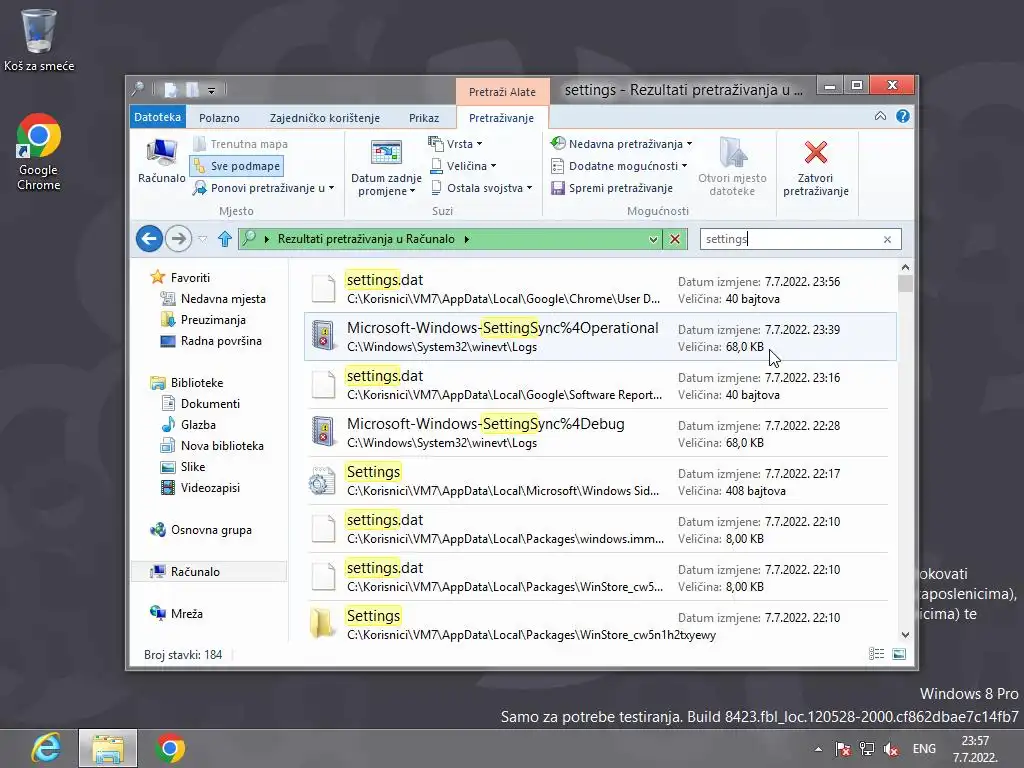Viewport: 1024px width, 768px height.
Task: Select Settings folder in WinStore package
Action: 600,624
